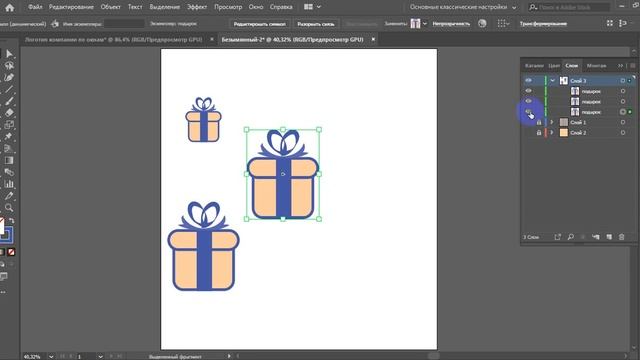The height and width of the screenshot is (360, 640).
Task: Expand the Слой 2 layer
Action: (552, 133)
